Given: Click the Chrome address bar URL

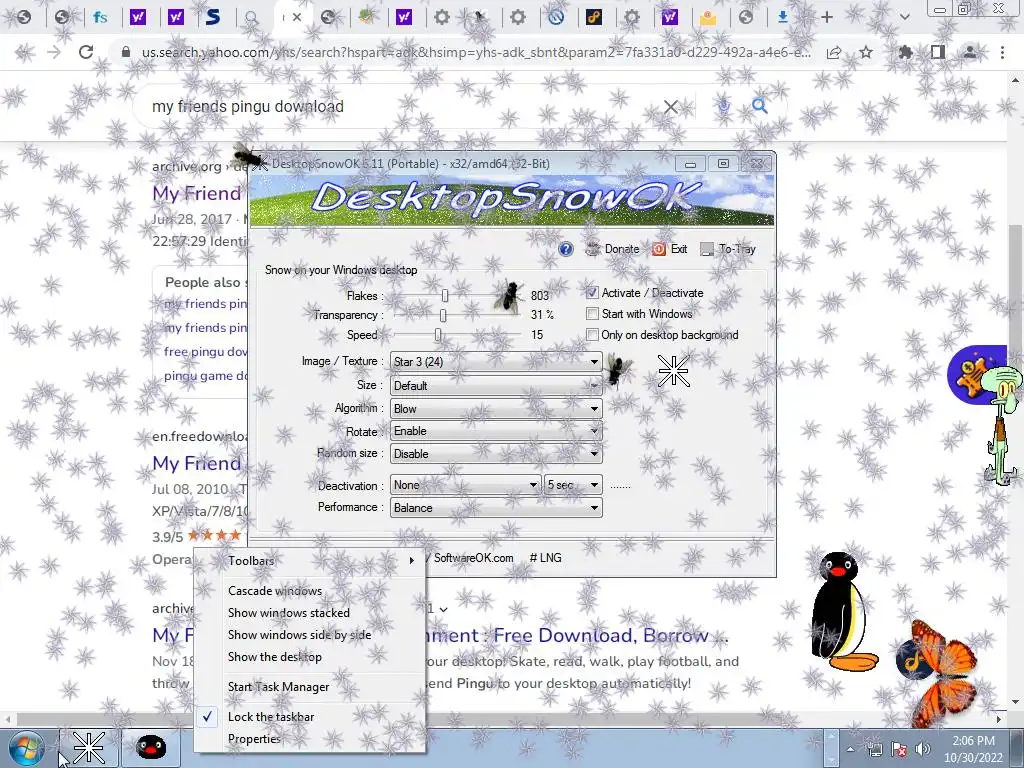Looking at the screenshot, I should 476,52.
